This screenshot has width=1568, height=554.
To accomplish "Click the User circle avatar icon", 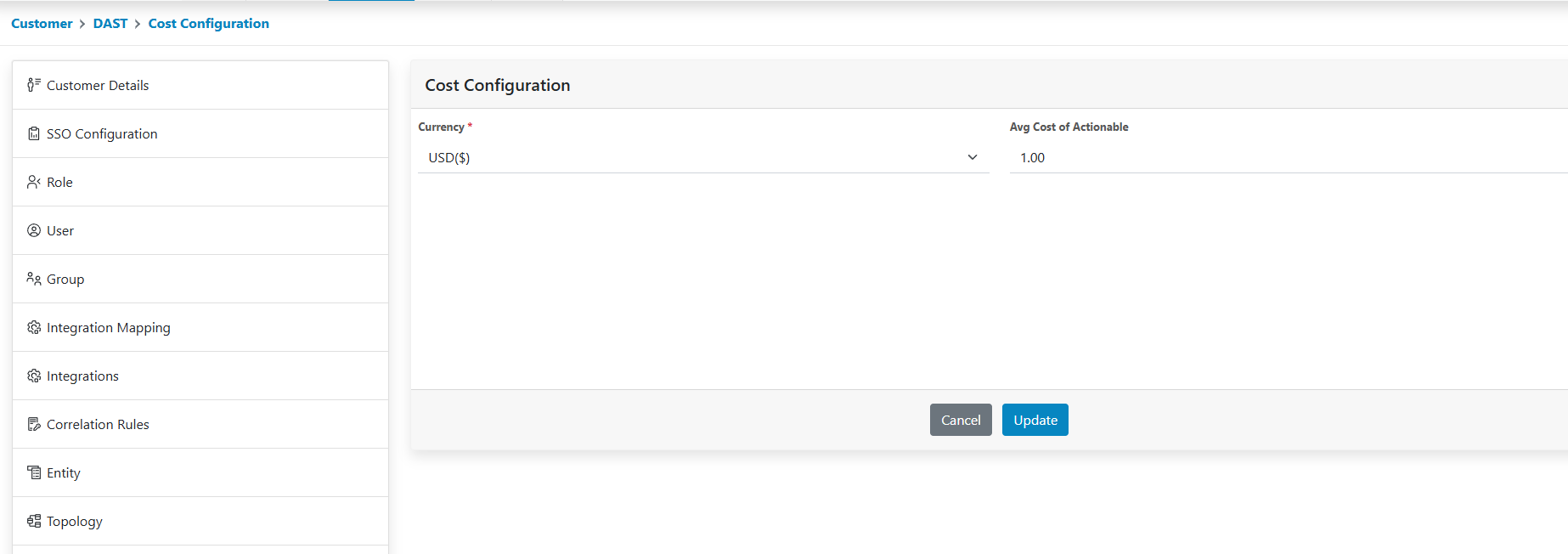I will pyautogui.click(x=34, y=230).
